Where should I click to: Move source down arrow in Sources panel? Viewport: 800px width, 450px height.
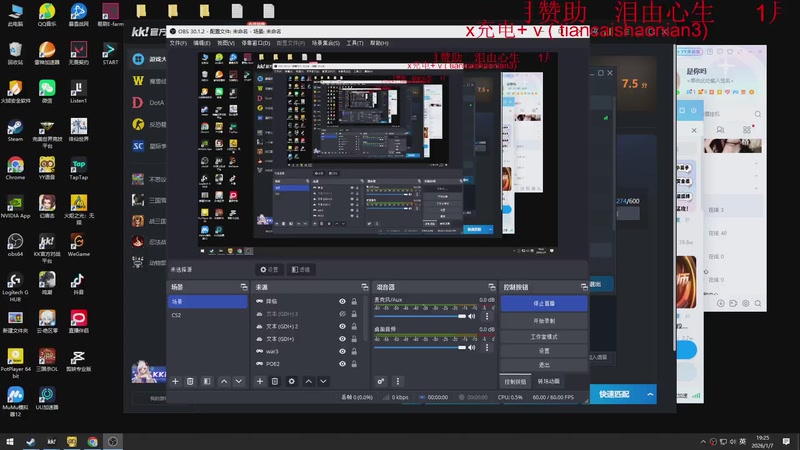click(x=323, y=381)
